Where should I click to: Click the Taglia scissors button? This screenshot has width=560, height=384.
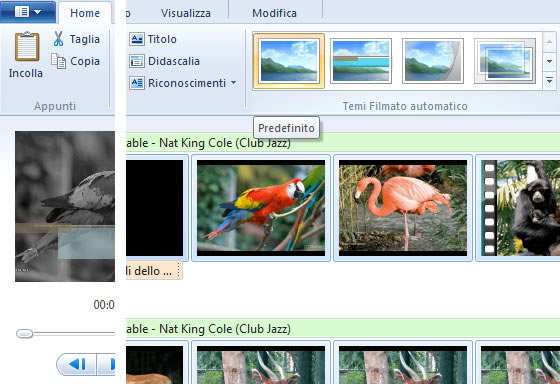click(x=76, y=39)
